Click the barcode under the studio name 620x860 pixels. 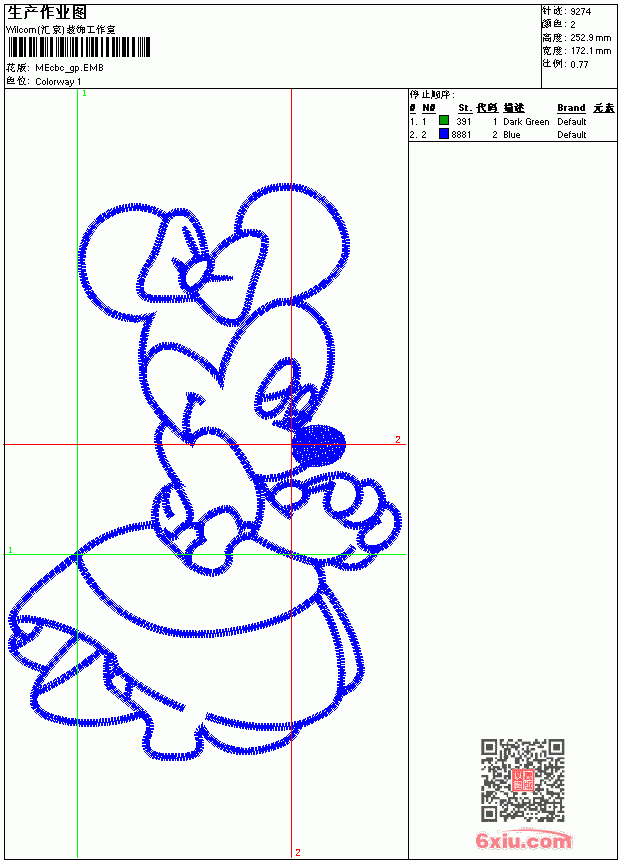78,47
